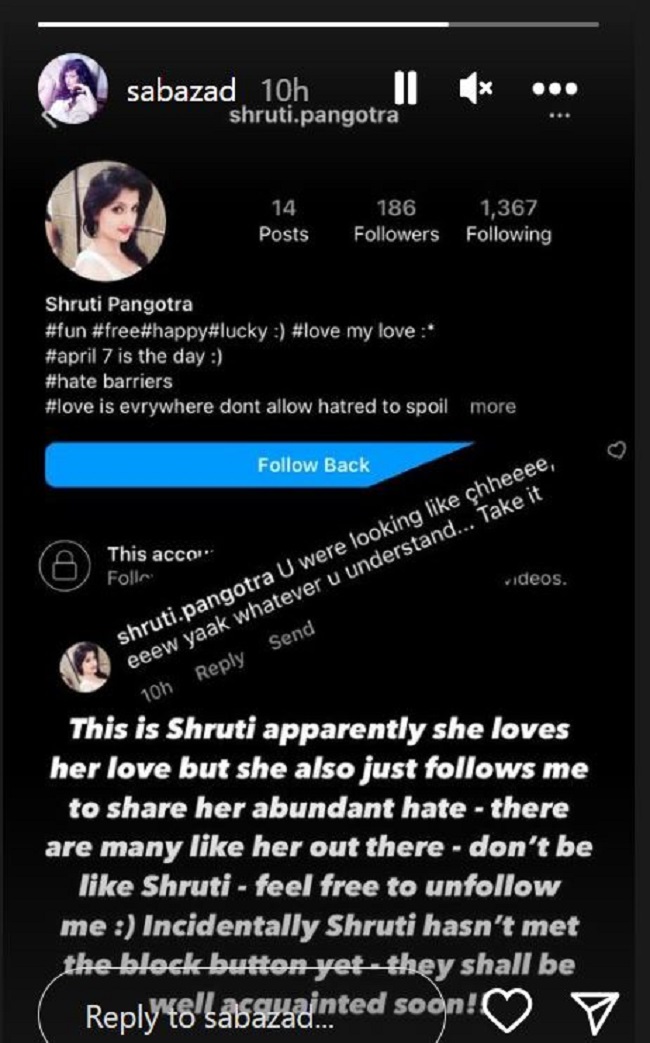Click the private account lock icon
650x1043 pixels.
[65, 566]
